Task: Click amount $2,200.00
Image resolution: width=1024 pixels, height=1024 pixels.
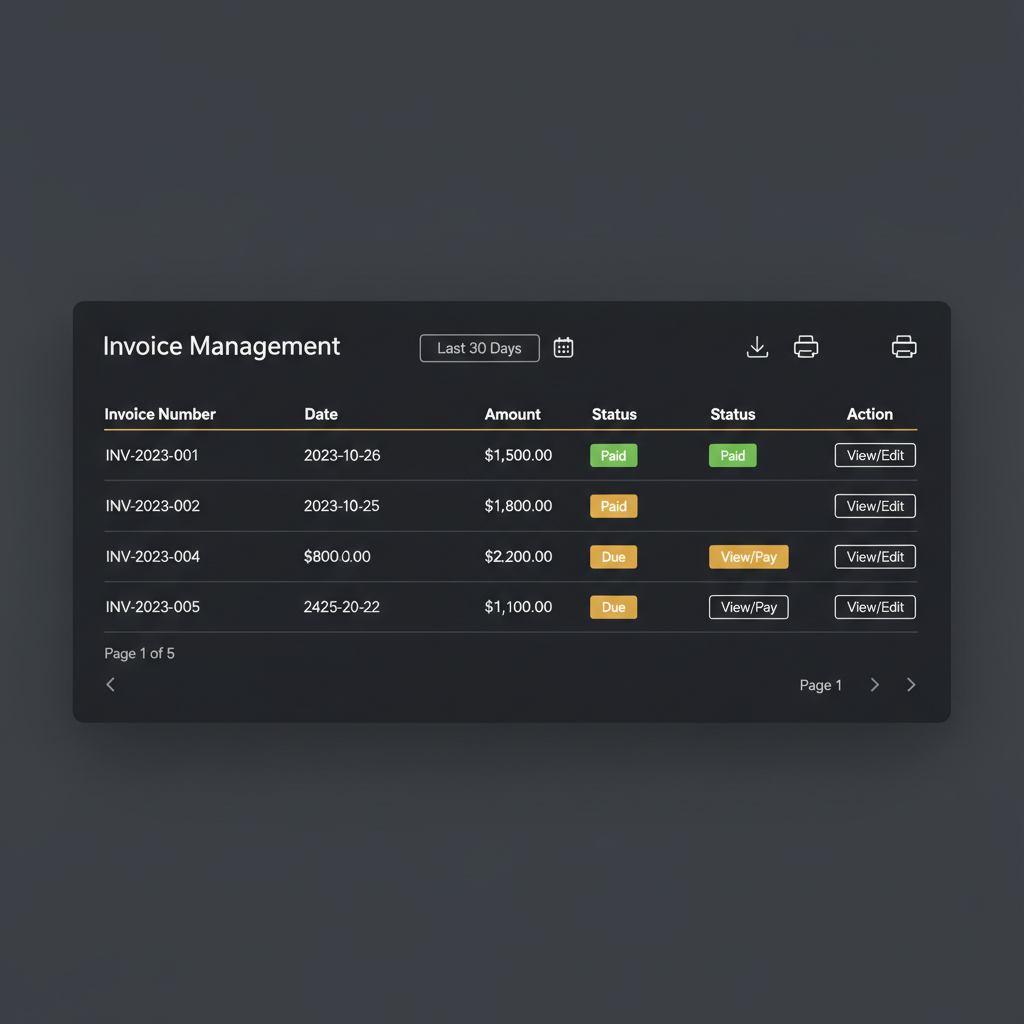Action: [x=518, y=557]
